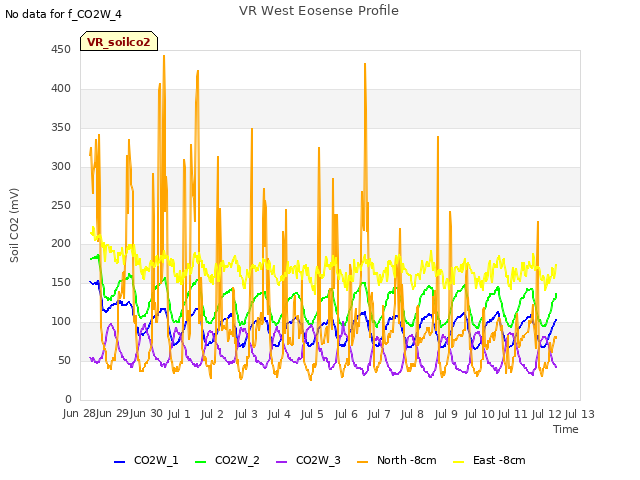Click the 200 y-axis tick label

click(x=61, y=244)
